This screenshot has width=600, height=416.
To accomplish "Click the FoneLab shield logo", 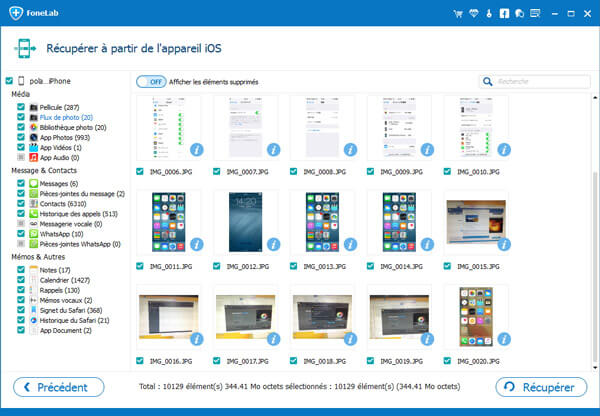I will point(16,13).
